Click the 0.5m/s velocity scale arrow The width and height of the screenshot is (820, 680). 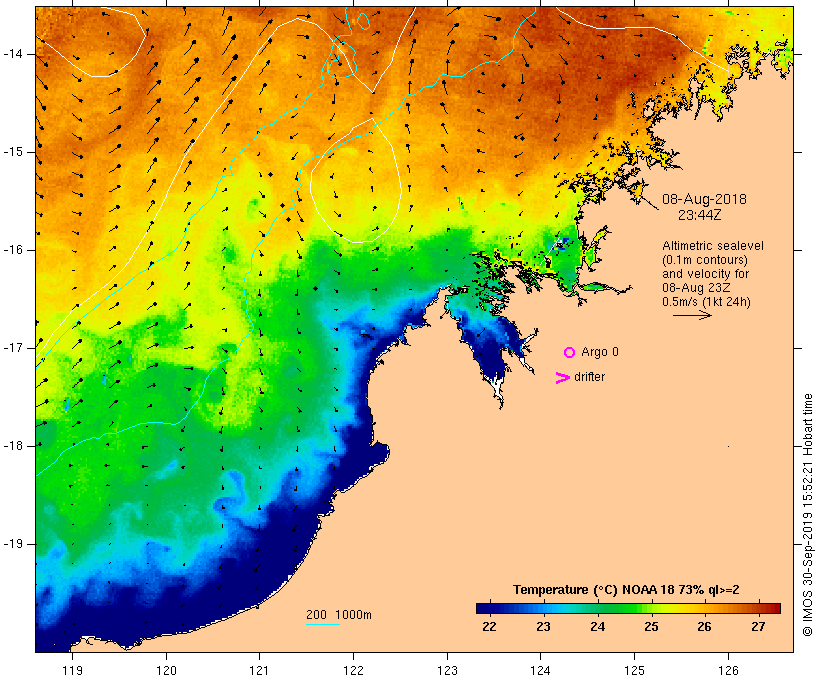tap(692, 315)
